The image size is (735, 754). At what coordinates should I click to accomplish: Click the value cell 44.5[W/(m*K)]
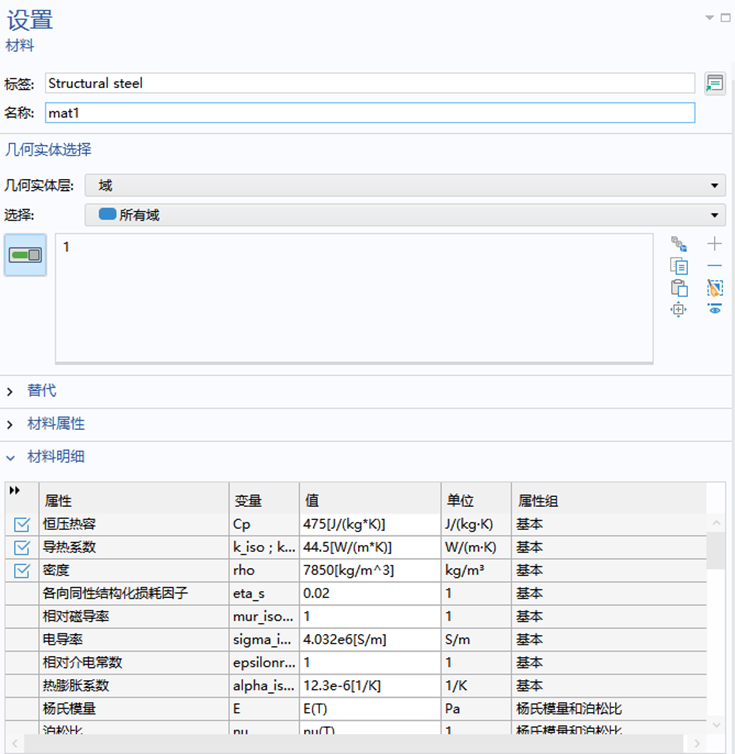pyautogui.click(x=370, y=547)
